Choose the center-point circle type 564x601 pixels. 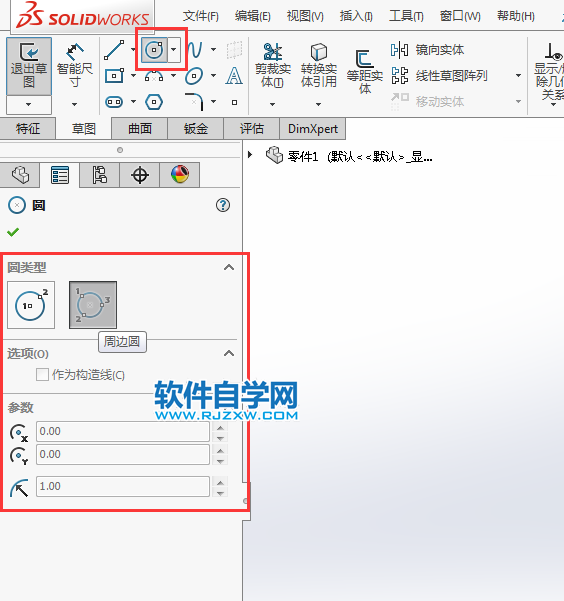tap(31, 305)
